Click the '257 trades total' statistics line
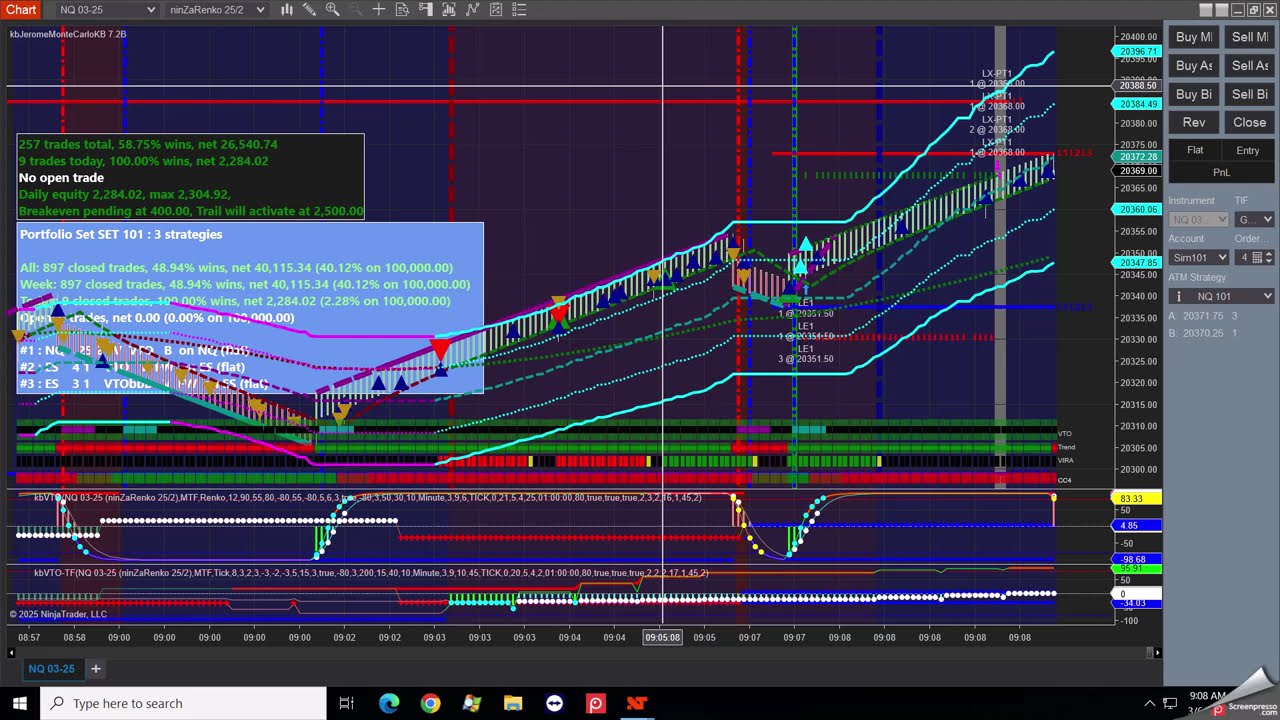The height and width of the screenshot is (720, 1280). (148, 144)
